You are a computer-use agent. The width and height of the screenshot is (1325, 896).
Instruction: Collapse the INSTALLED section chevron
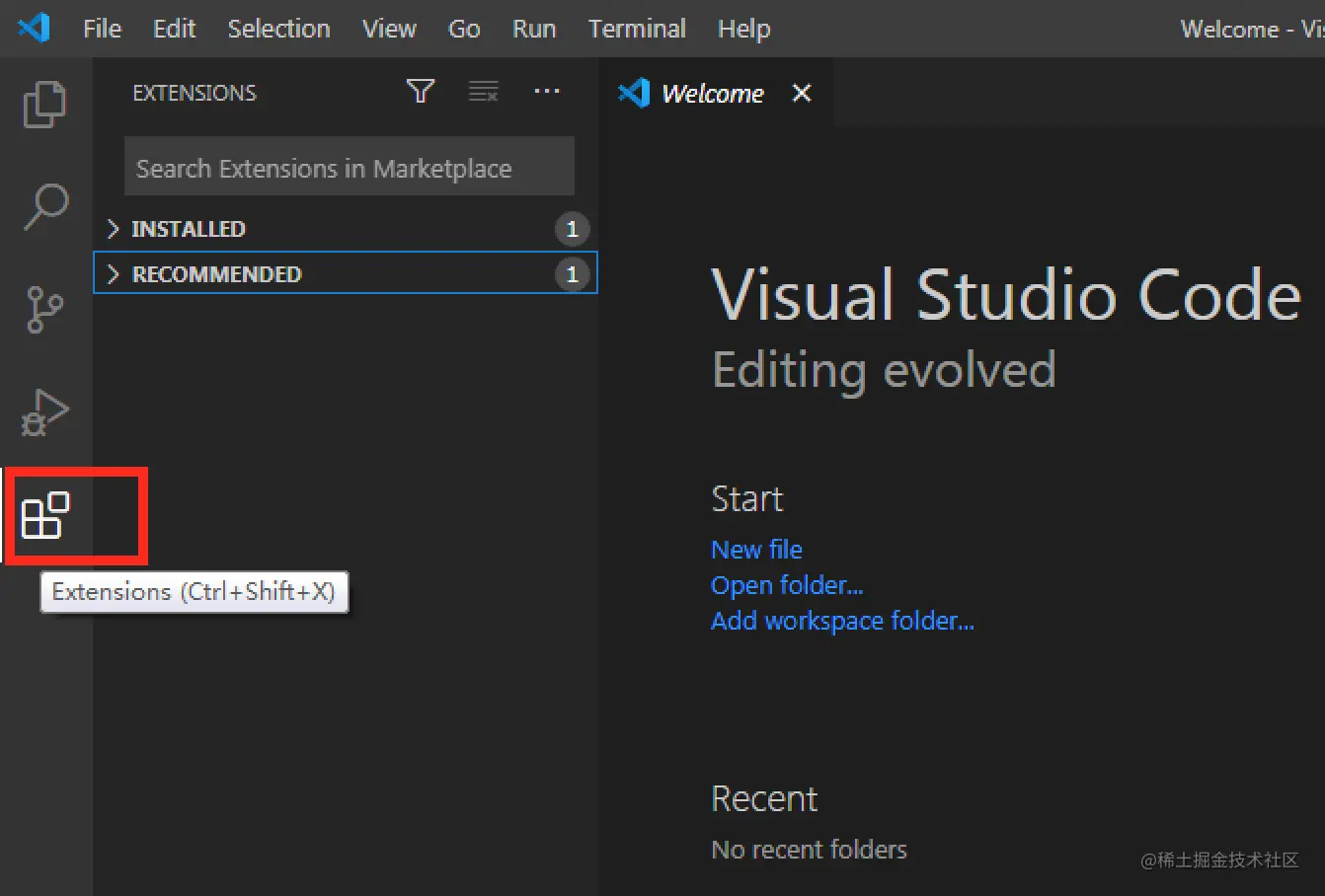[113, 228]
